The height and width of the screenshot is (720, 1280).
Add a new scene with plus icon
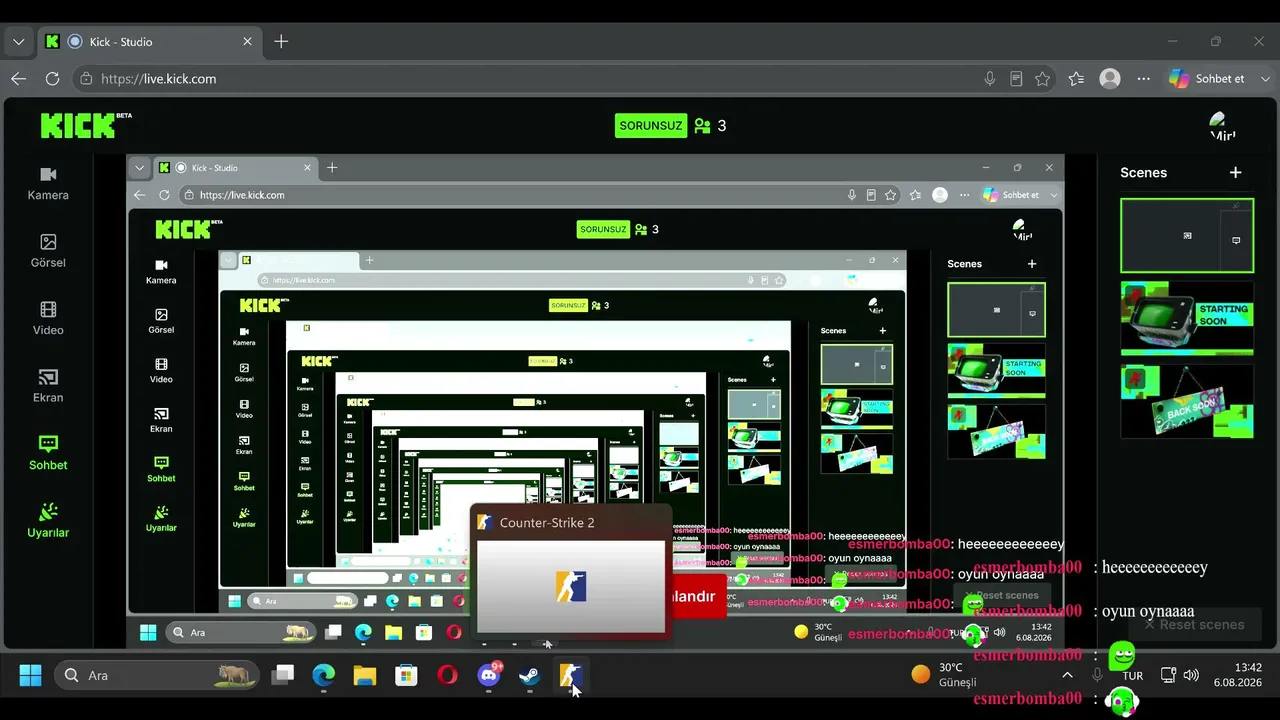point(1235,172)
